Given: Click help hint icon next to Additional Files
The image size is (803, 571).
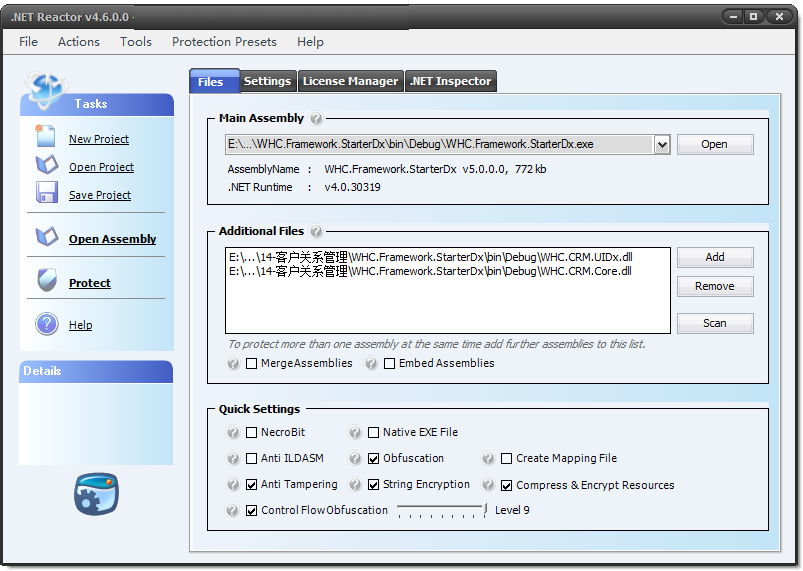Looking at the screenshot, I should click(x=316, y=231).
